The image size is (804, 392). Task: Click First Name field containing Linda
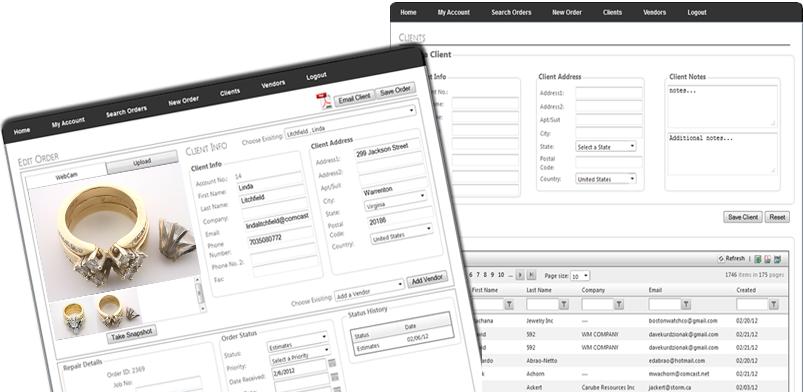[271, 183]
